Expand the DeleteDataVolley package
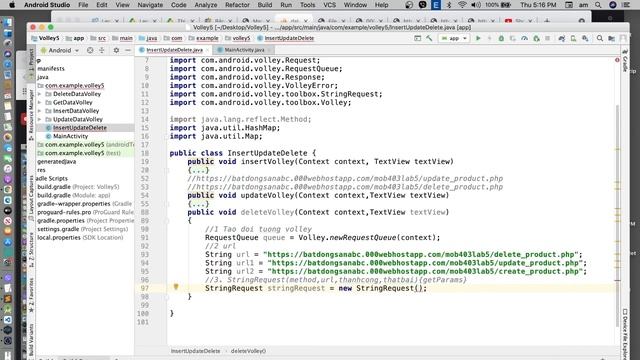This screenshot has height=360, width=640. point(40,94)
